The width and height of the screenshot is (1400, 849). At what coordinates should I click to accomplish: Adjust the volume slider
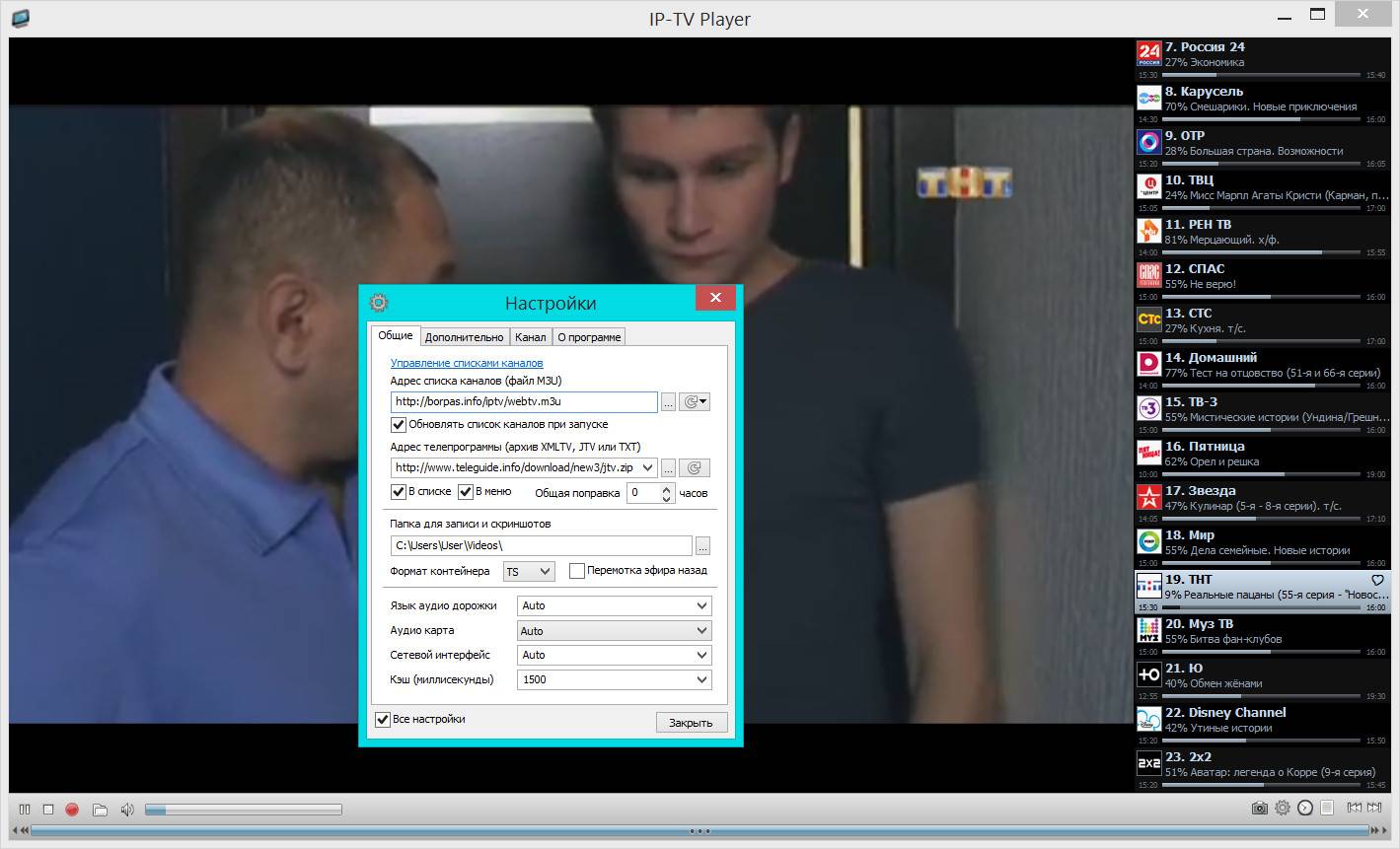(243, 810)
